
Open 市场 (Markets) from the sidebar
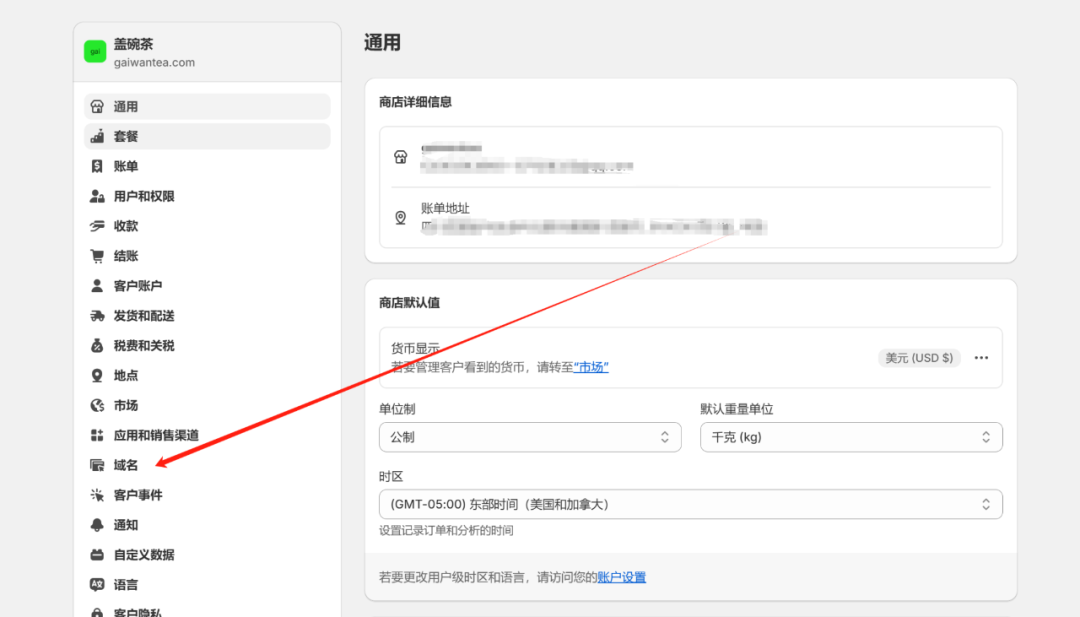tap(96, 405)
